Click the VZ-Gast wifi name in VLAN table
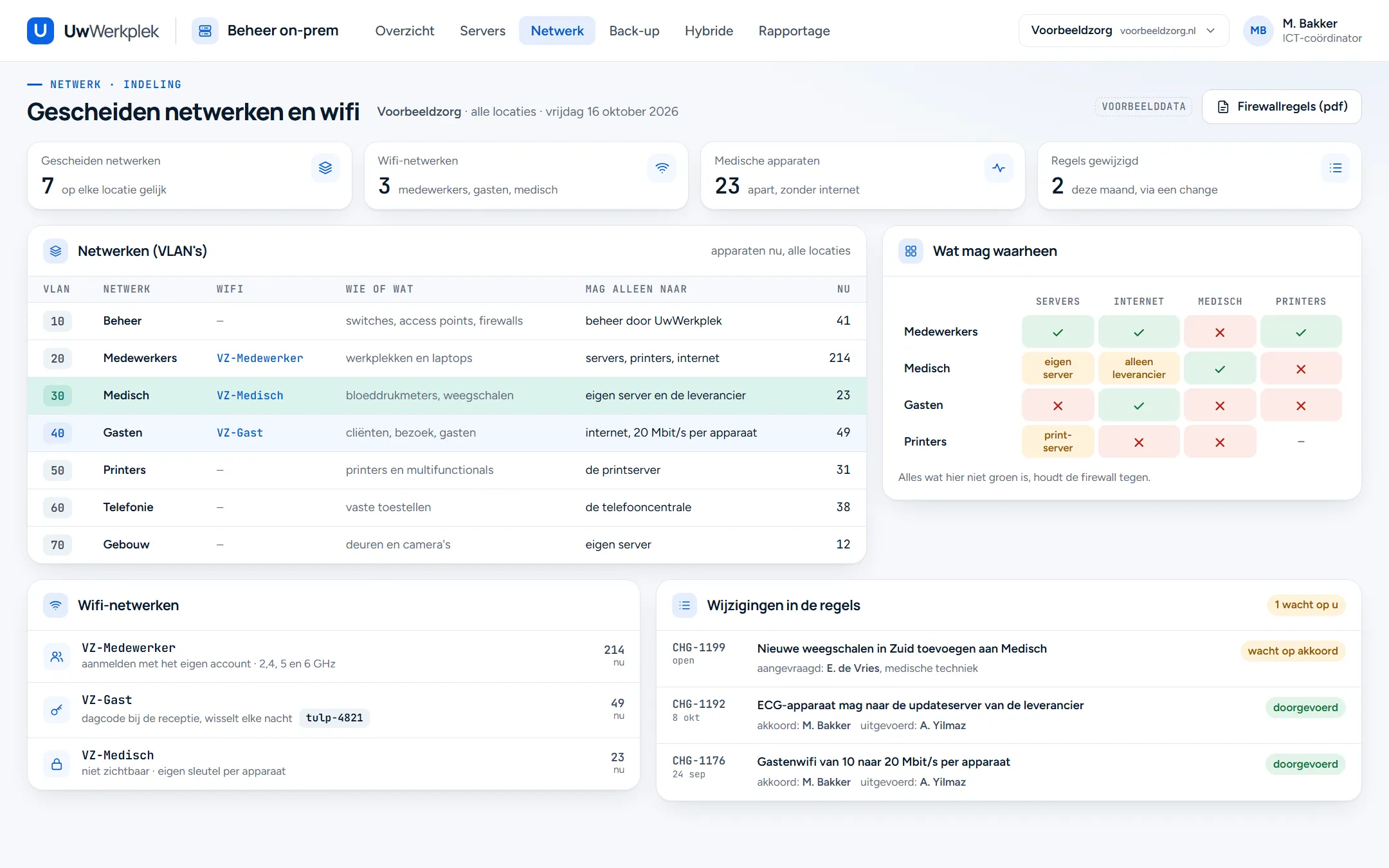1389x868 pixels. coord(240,433)
